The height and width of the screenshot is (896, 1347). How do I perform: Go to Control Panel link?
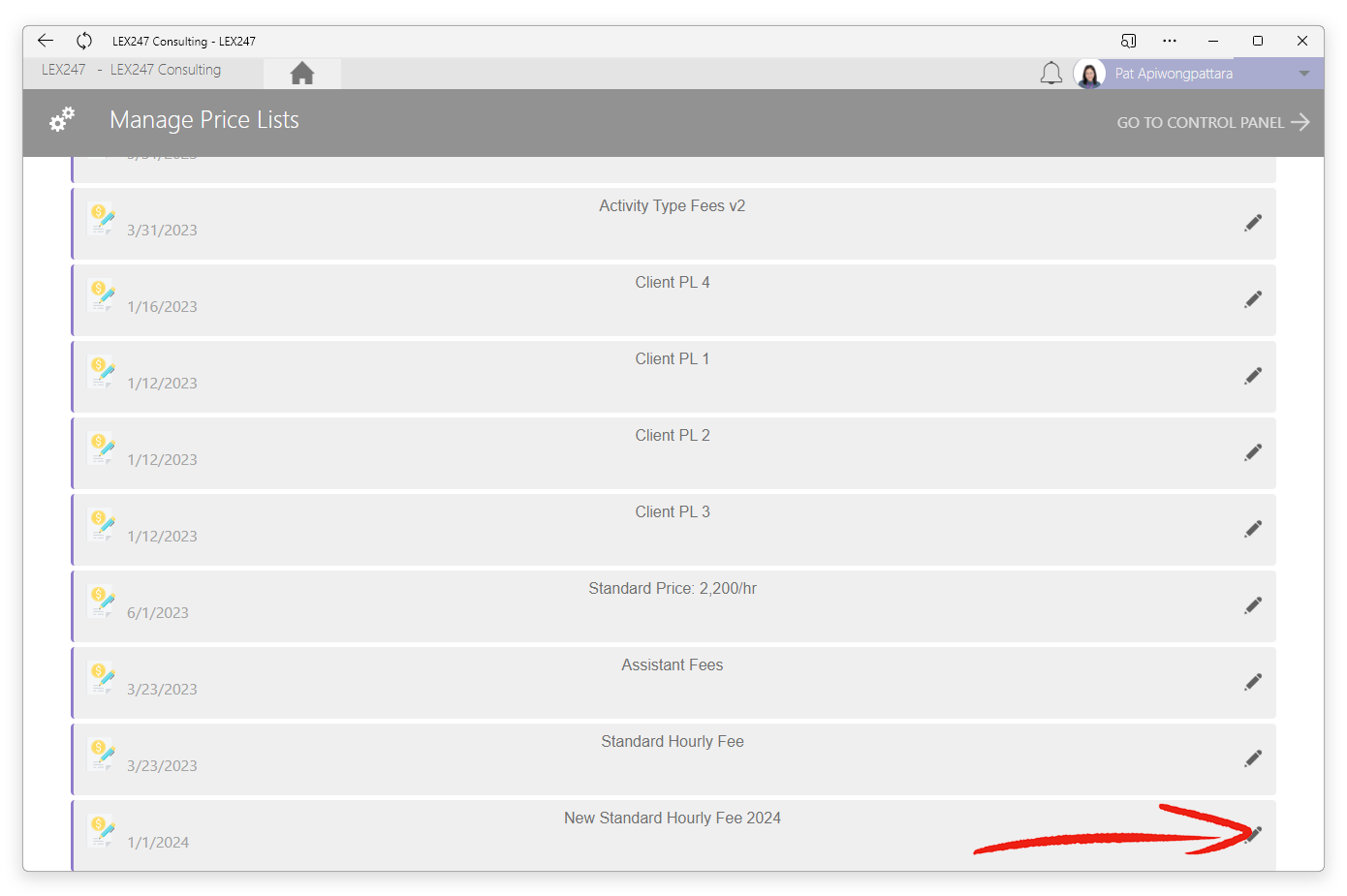pyautogui.click(x=1213, y=122)
